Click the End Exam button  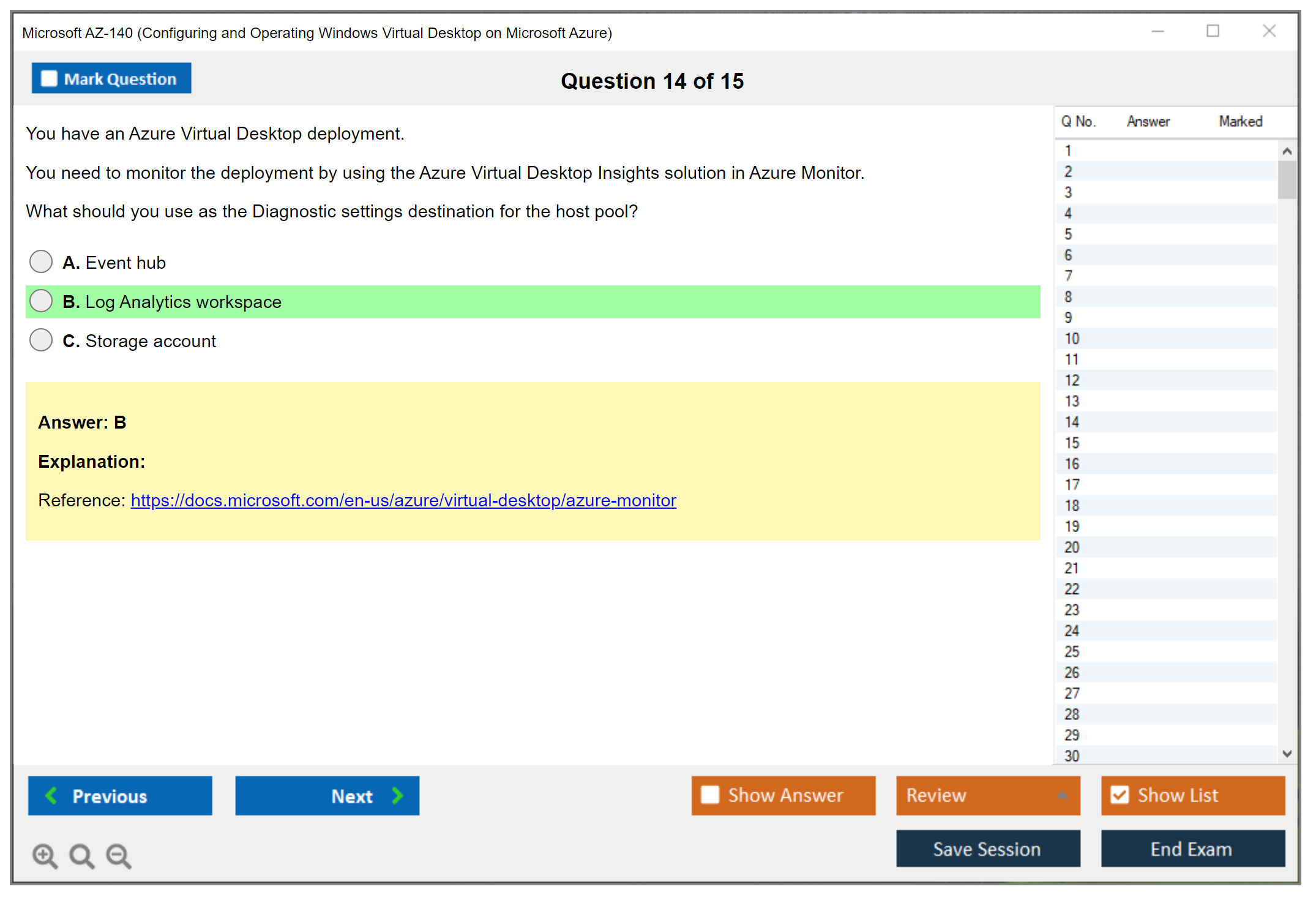pos(1192,849)
